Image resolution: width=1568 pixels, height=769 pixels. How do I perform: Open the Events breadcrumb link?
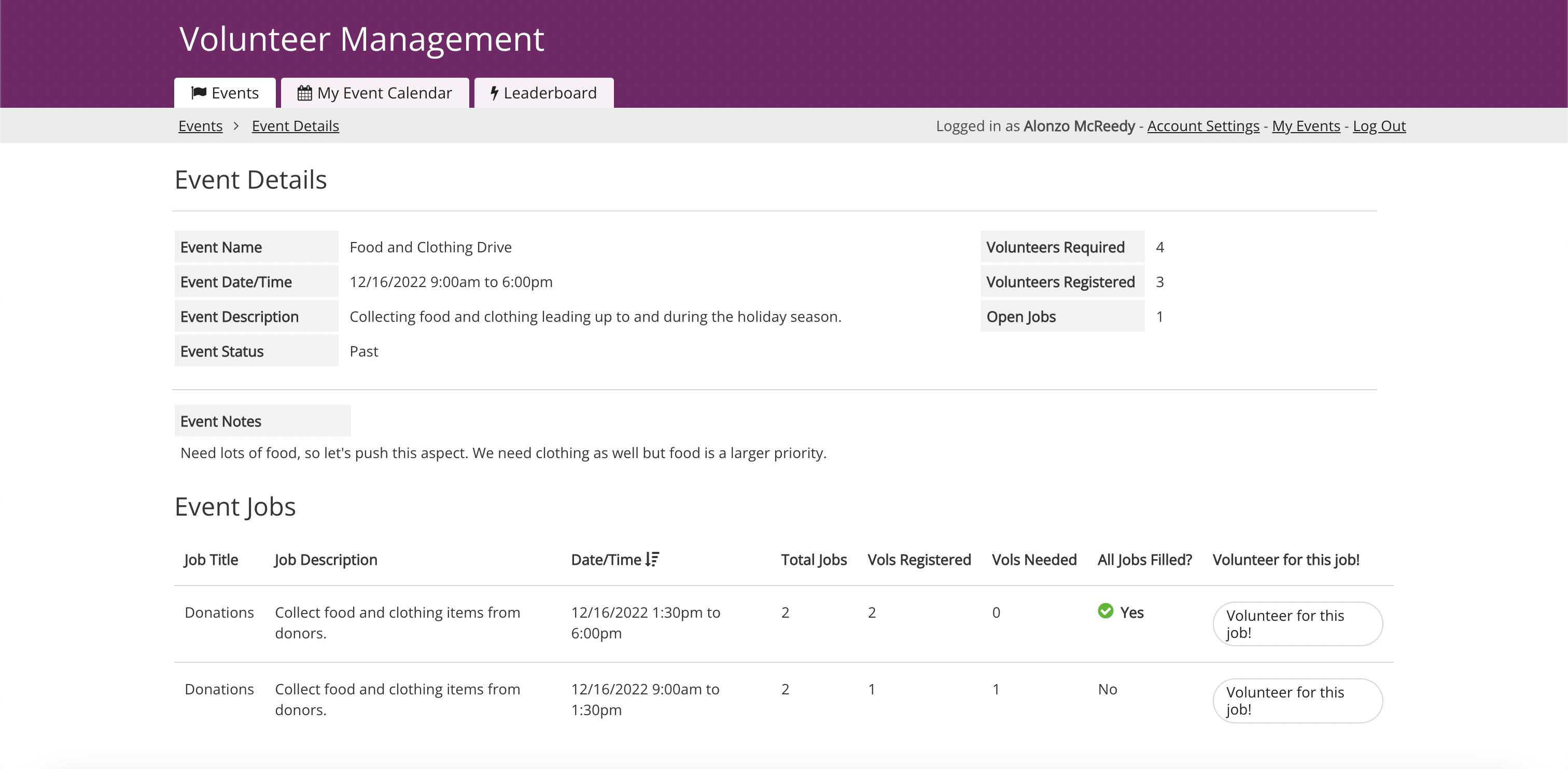pyautogui.click(x=200, y=125)
